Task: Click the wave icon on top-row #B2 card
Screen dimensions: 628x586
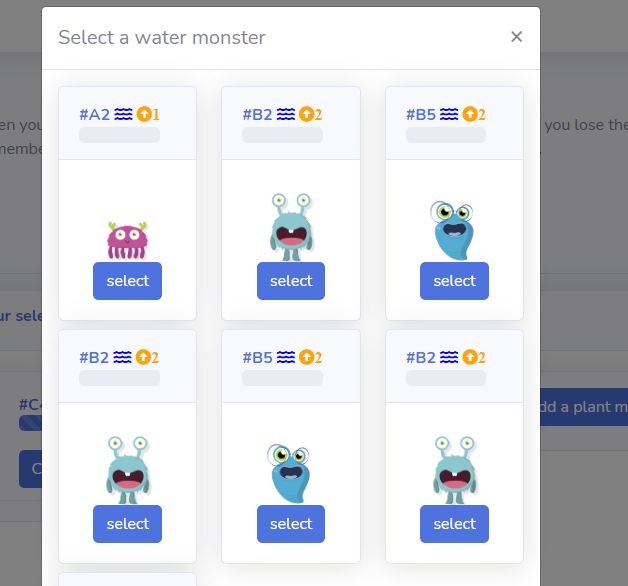Action: tap(286, 114)
